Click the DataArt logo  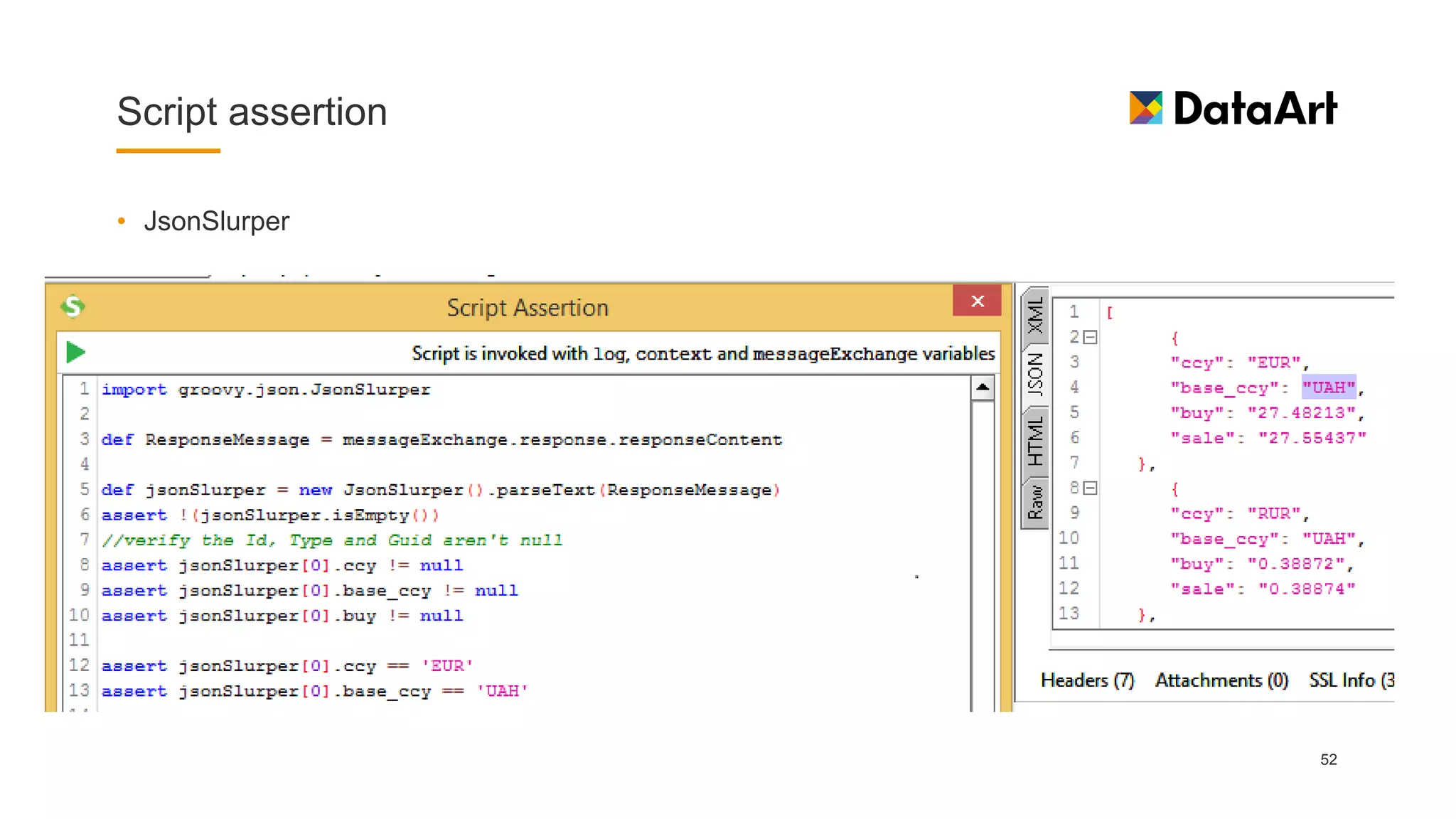(1233, 109)
